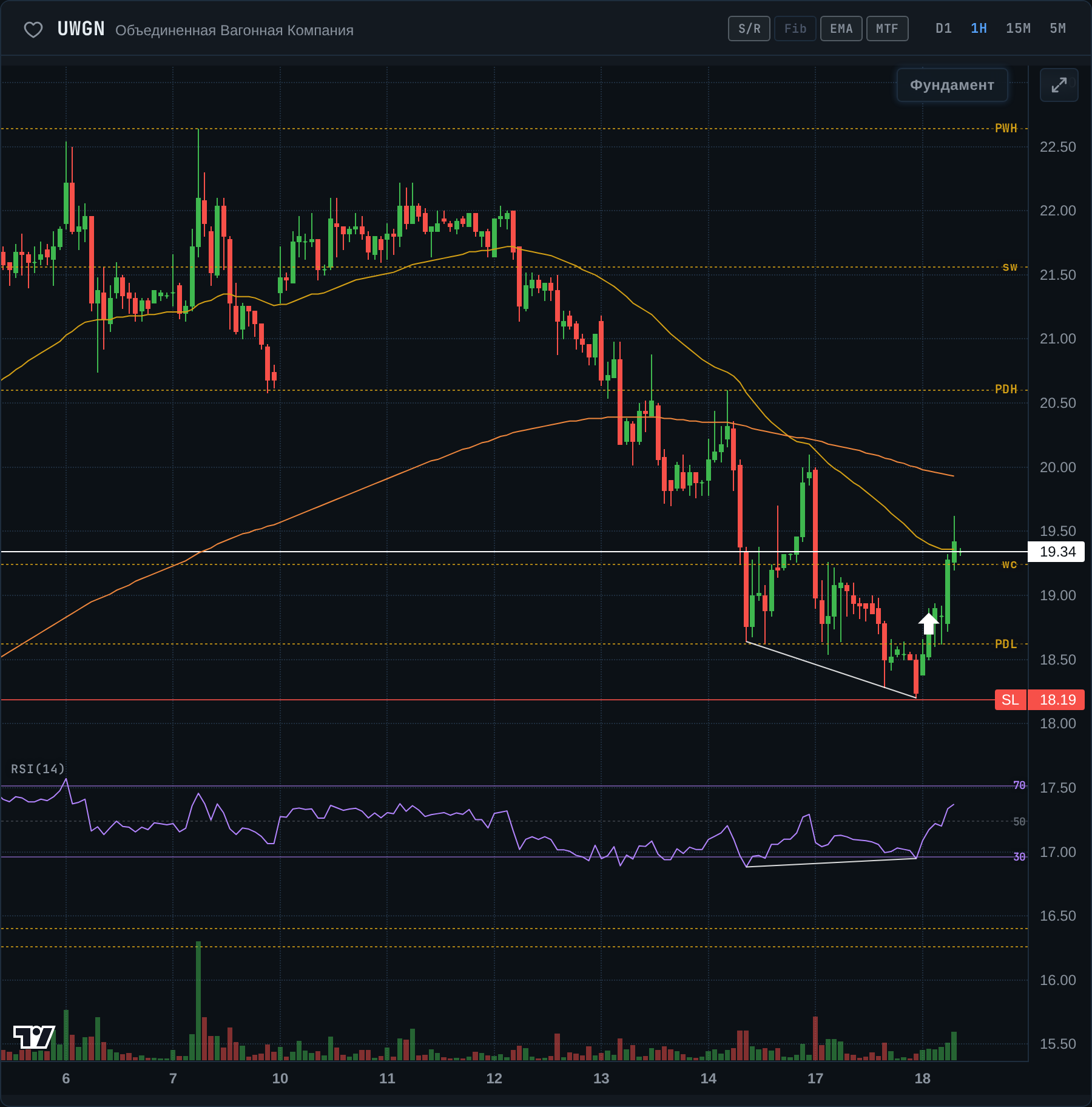Screen dimensions: 1092x1107
Task: Click the 19.00 price axis label
Action: [x=1058, y=595]
